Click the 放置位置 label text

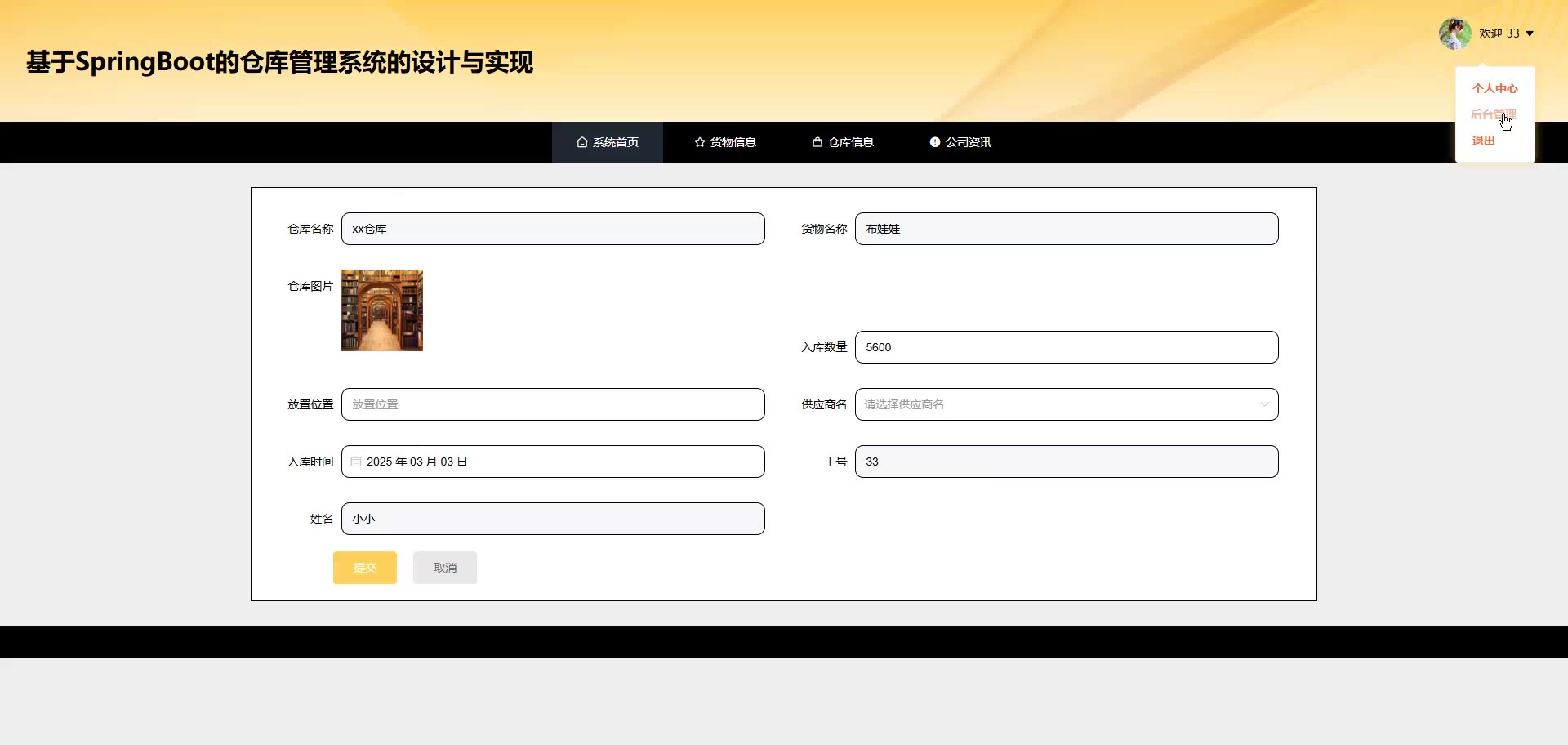310,404
